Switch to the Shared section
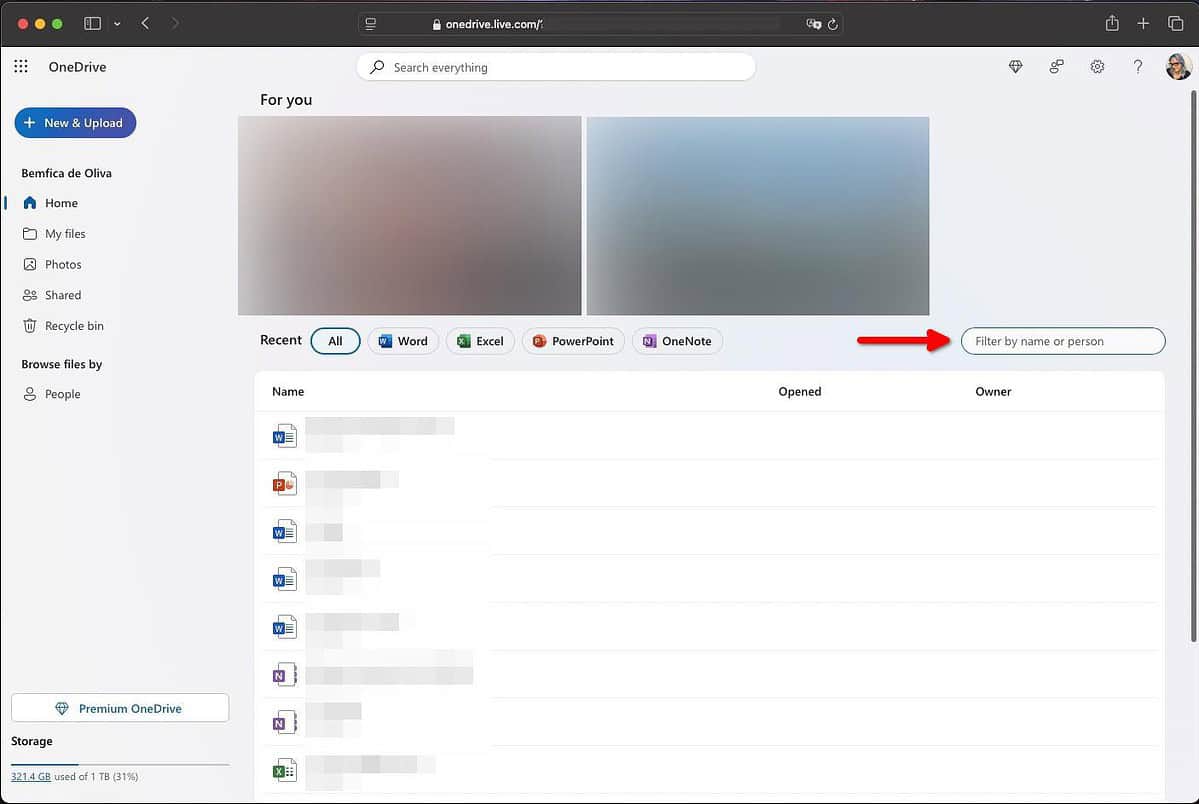The height and width of the screenshot is (804, 1199). click(x=62, y=294)
